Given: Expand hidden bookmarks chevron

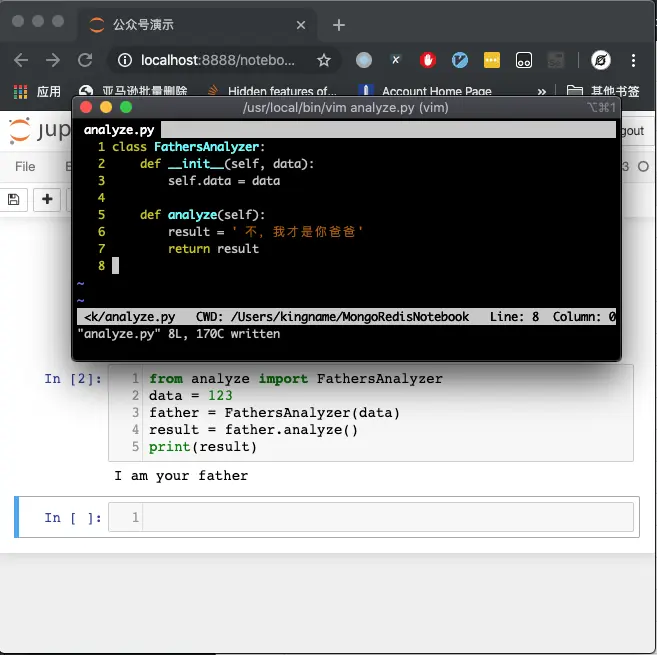Looking at the screenshot, I should tap(541, 91).
